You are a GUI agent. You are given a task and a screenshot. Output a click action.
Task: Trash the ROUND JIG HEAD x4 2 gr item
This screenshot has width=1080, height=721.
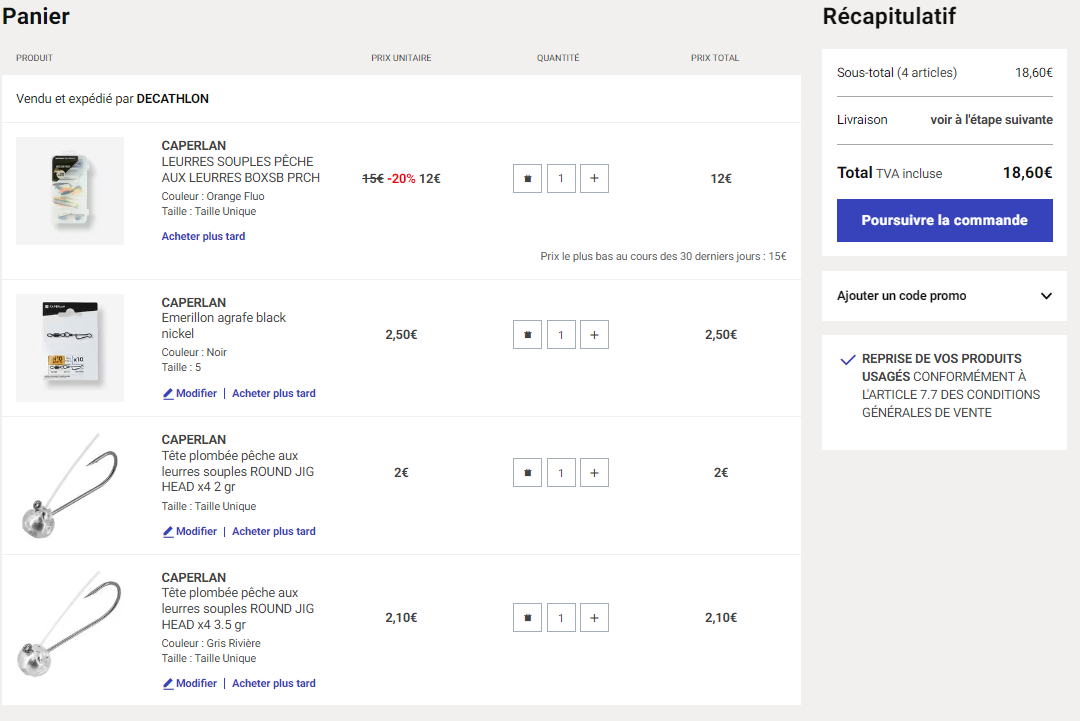pos(527,473)
